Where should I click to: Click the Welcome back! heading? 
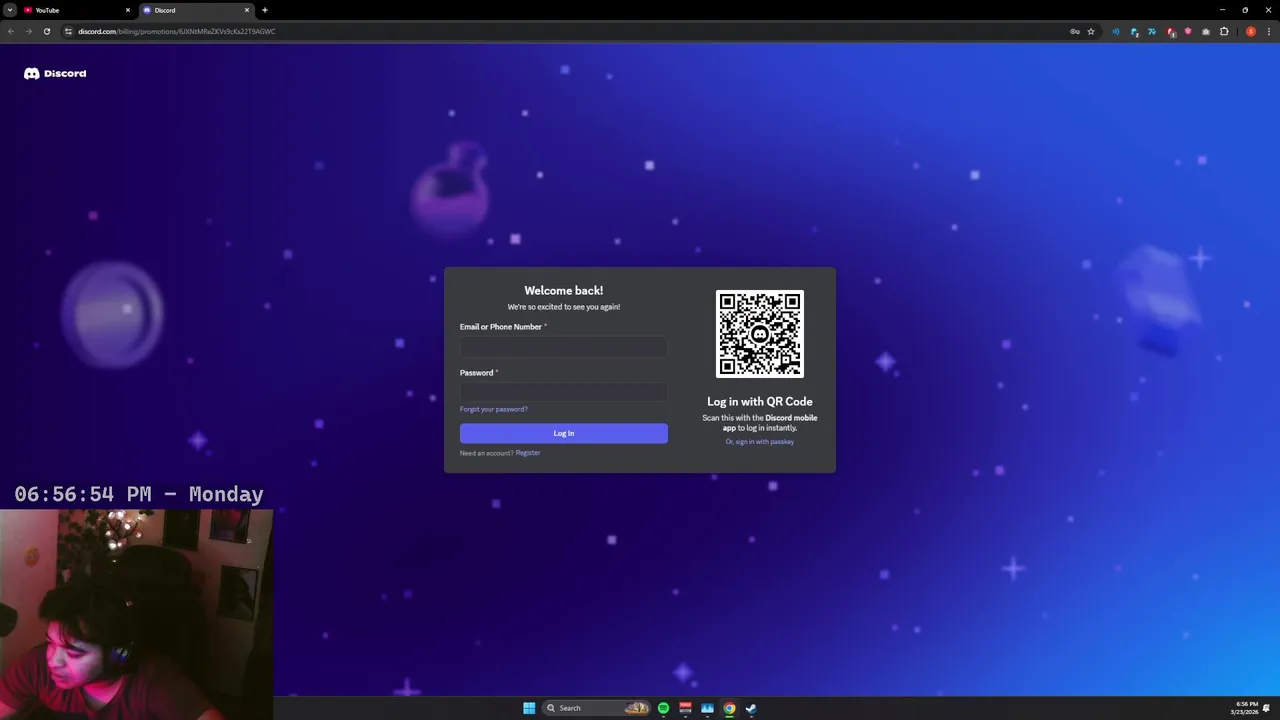564,291
